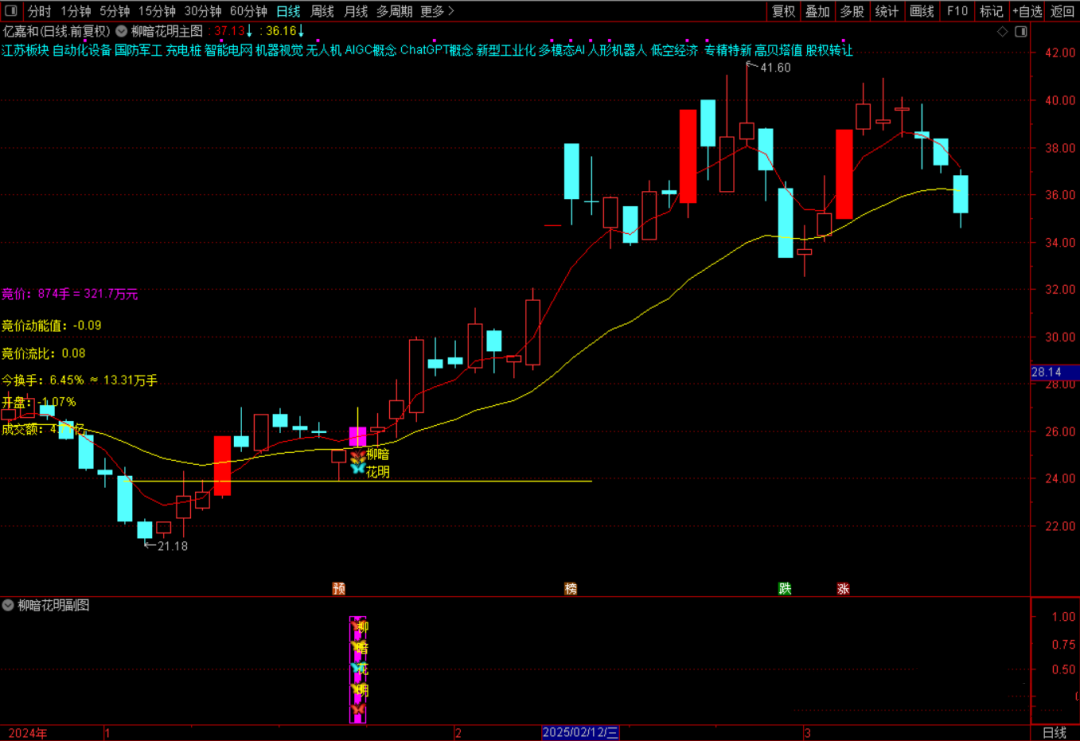
Task: Switch to 5分钟 period
Action: coord(114,11)
